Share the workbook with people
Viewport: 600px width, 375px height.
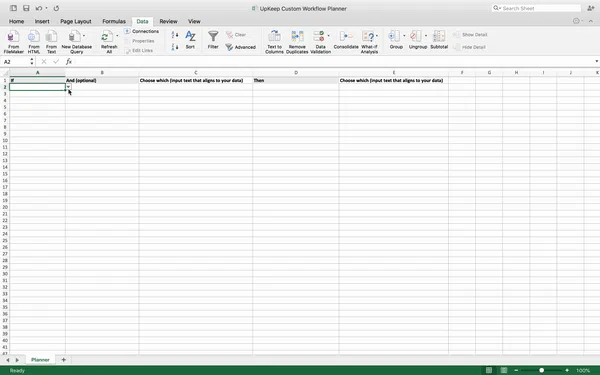click(591, 8)
